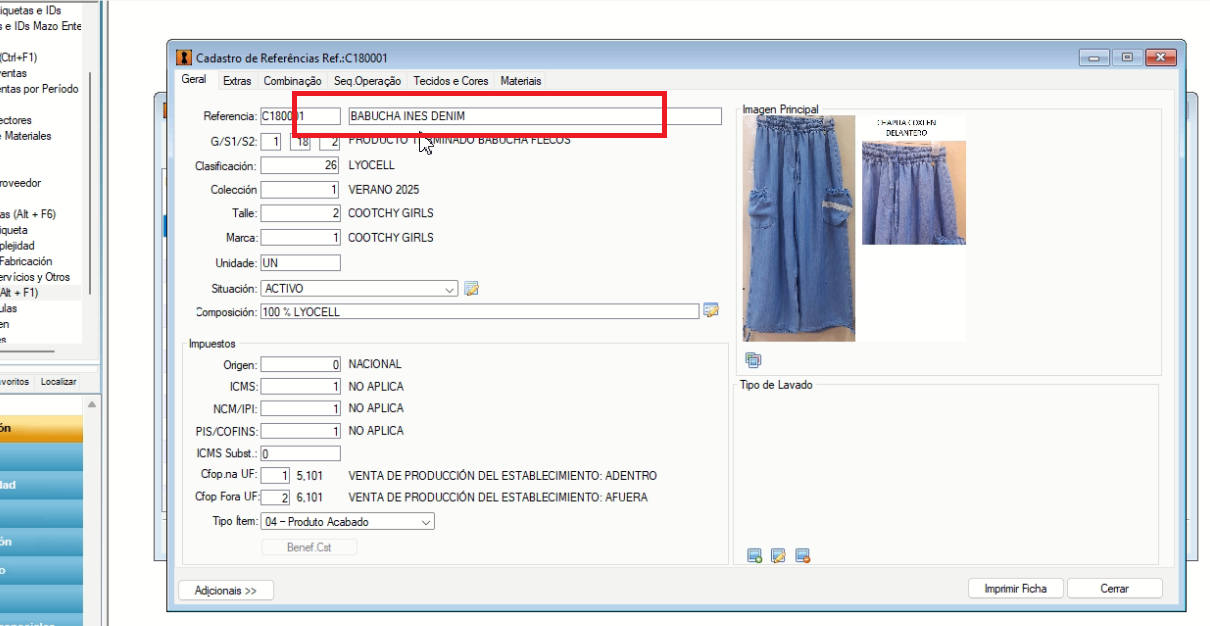Click the Talle number field

pos(300,213)
